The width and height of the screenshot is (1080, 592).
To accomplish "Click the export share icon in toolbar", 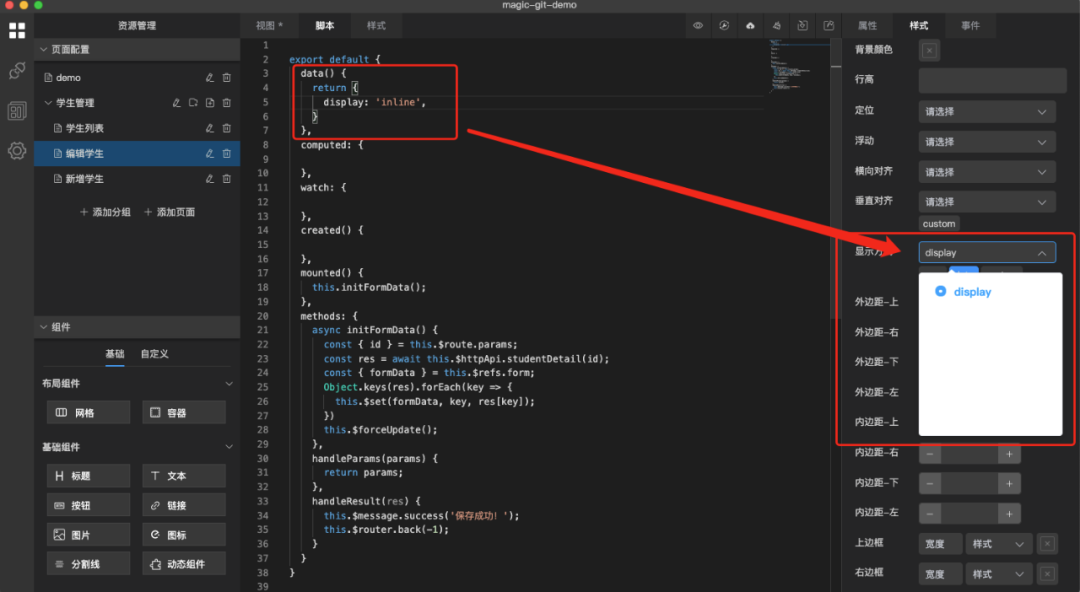I will click(x=829, y=25).
